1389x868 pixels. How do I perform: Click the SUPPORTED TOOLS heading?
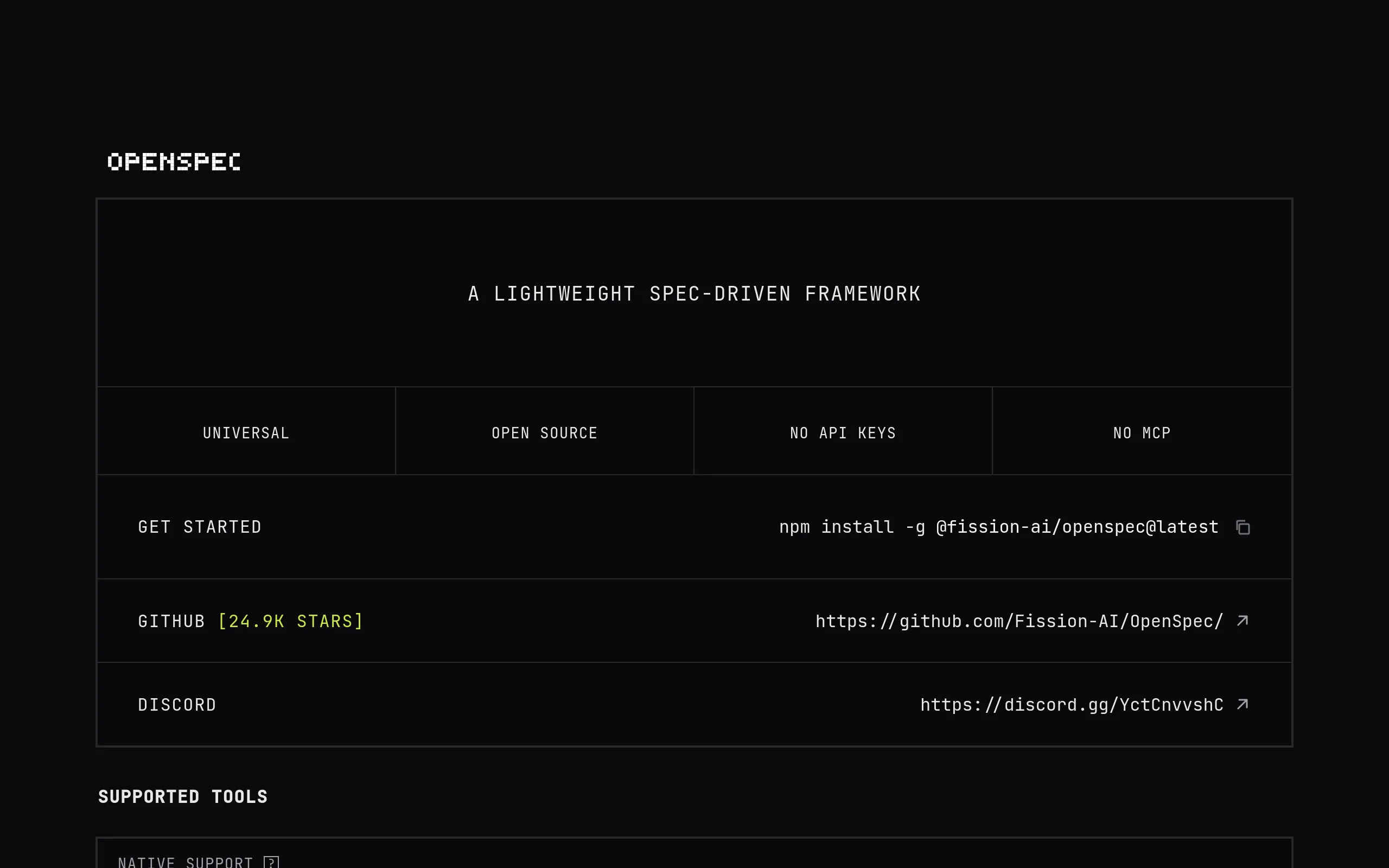182,796
